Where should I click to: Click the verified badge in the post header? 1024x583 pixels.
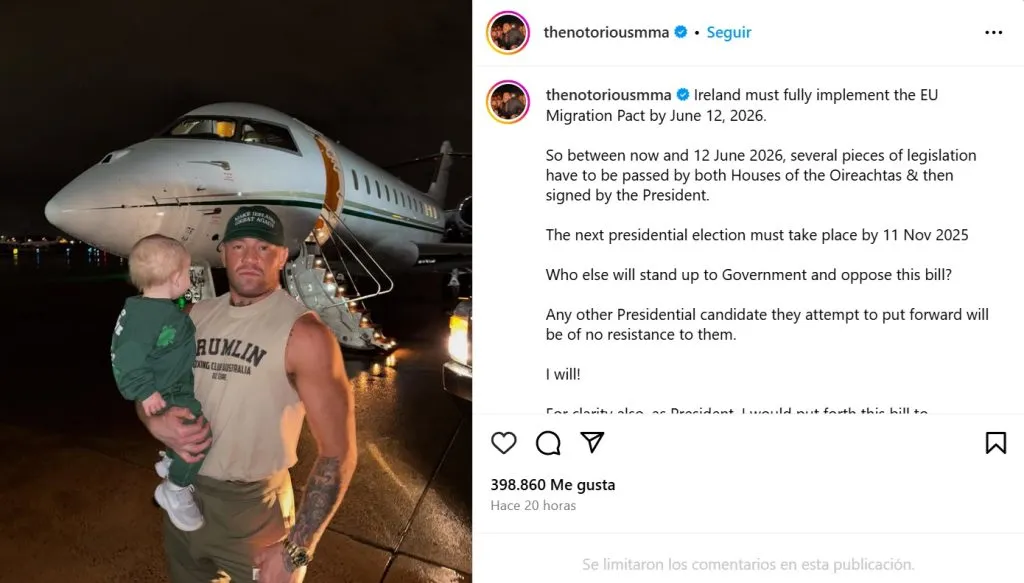point(681,32)
